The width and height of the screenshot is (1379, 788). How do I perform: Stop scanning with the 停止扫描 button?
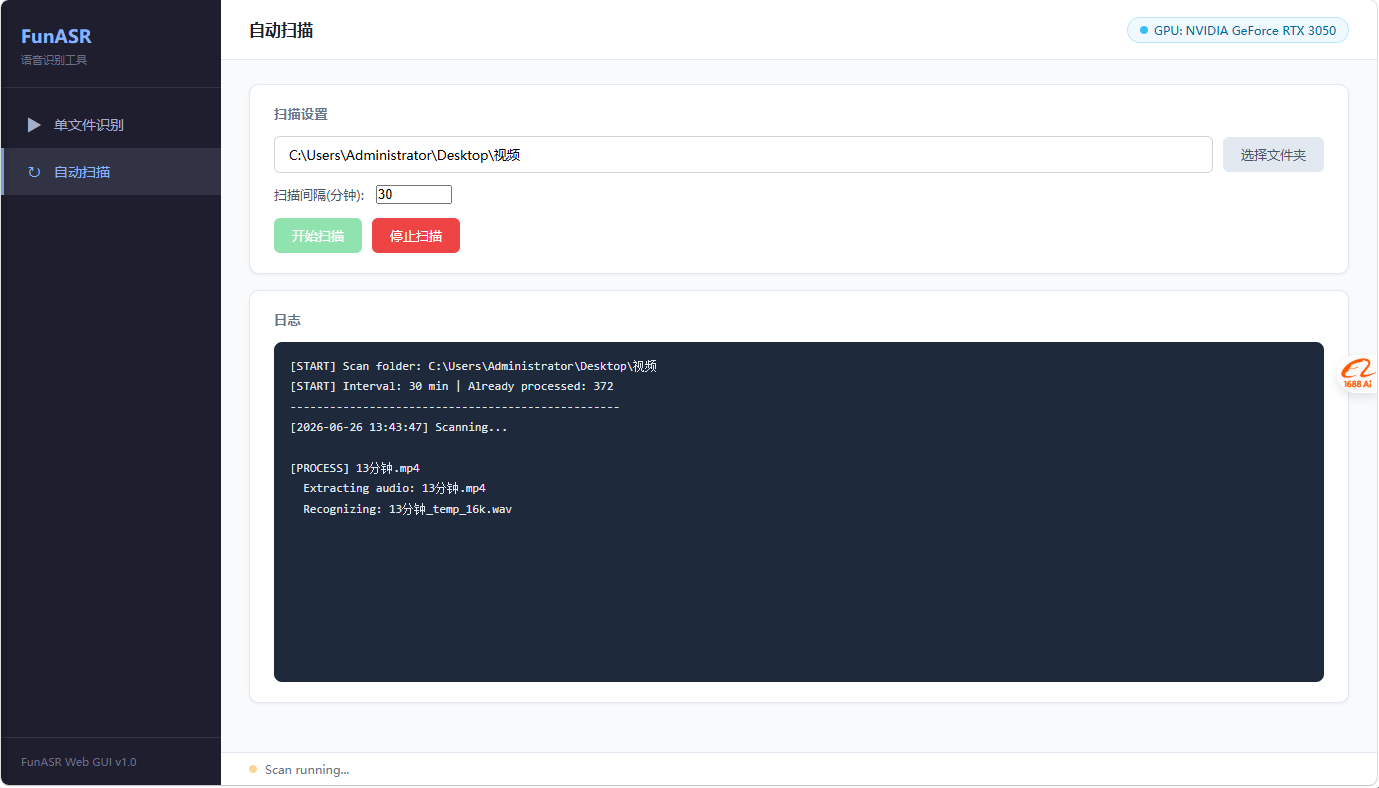pos(416,236)
